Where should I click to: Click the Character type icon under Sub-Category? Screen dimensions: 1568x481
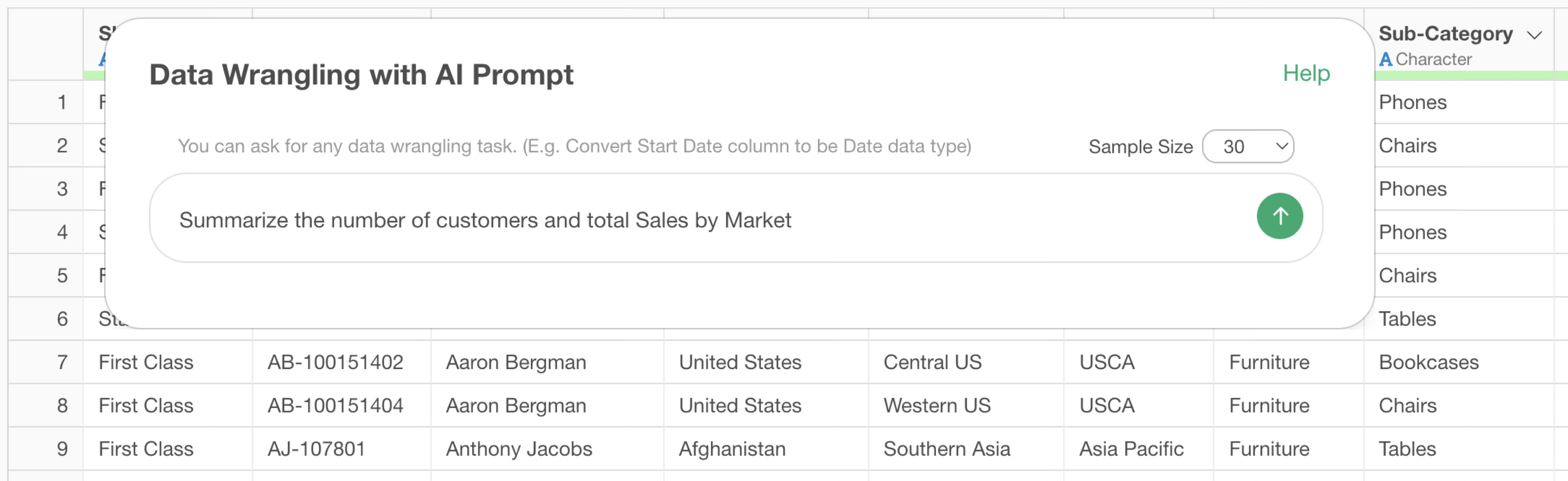(x=1385, y=60)
